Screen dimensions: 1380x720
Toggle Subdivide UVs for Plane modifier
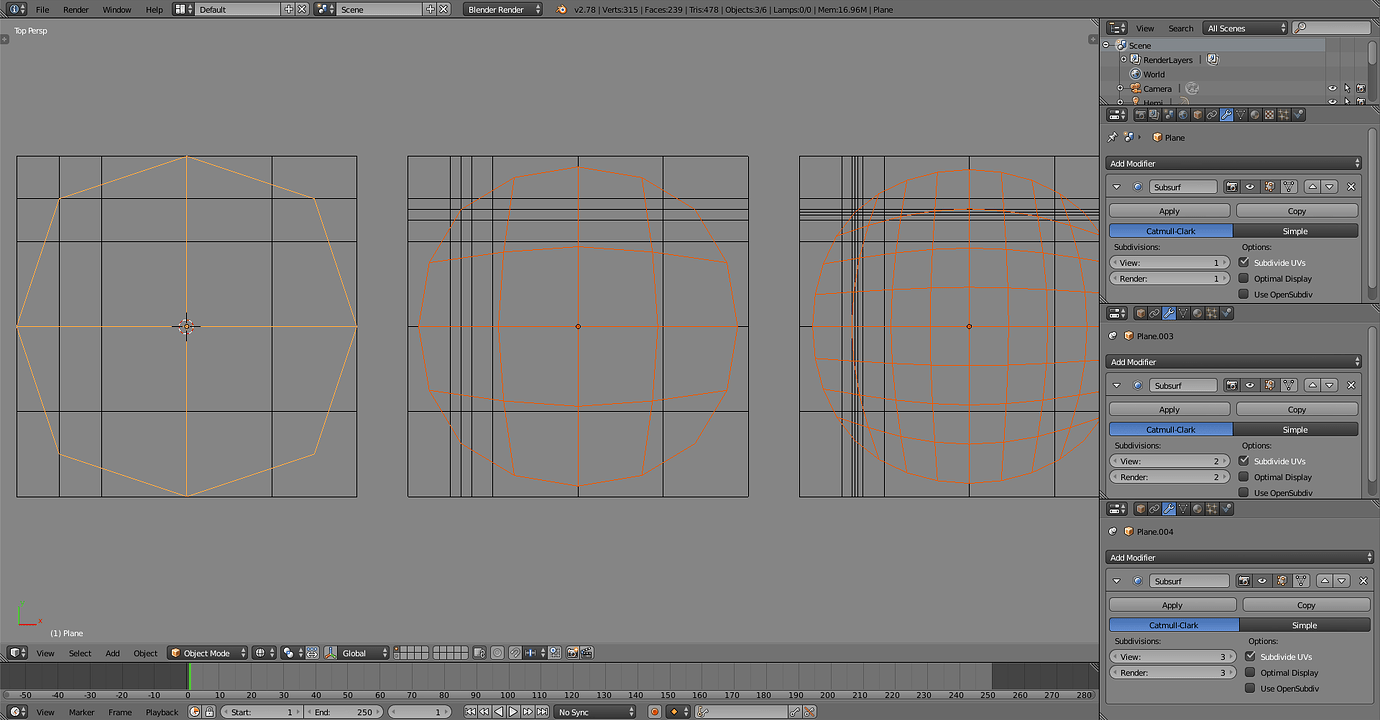[x=1244, y=263]
